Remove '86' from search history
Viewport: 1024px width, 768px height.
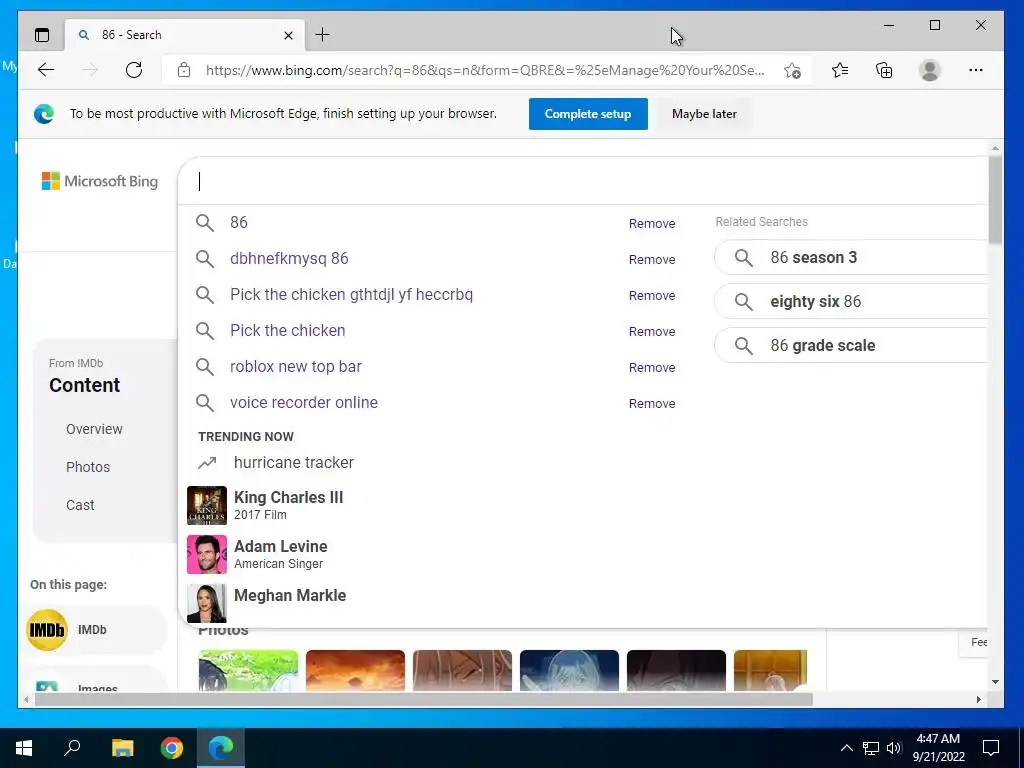point(652,223)
